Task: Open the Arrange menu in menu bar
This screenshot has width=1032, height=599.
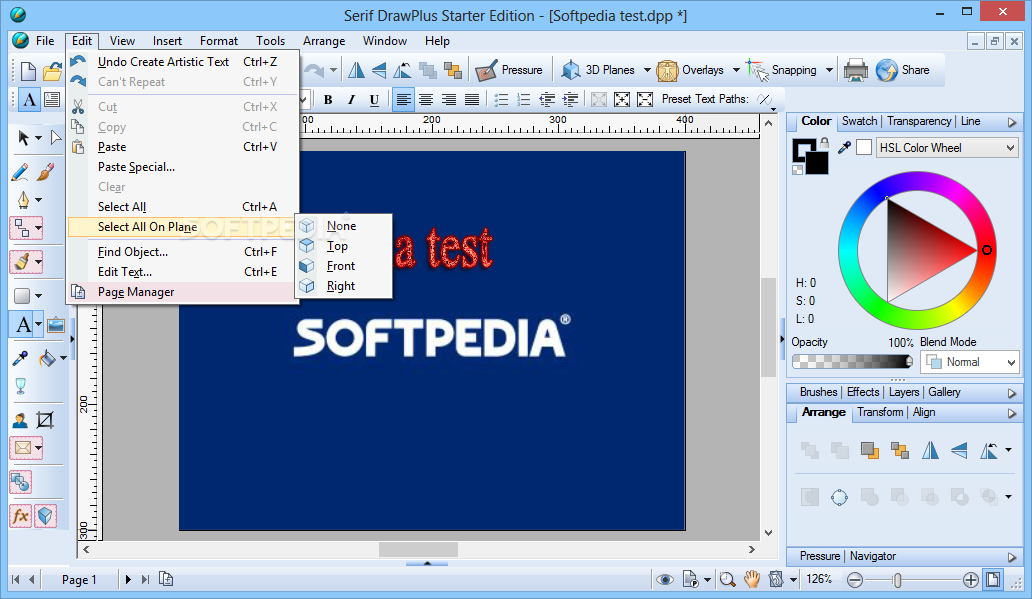Action: click(x=324, y=41)
